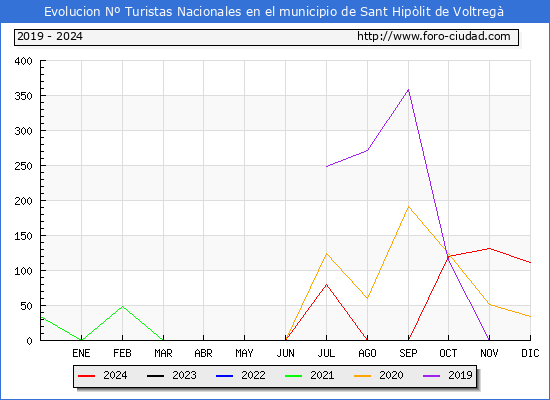Click the red 2024 point at November
The width and height of the screenshot is (550, 400).
click(489, 248)
